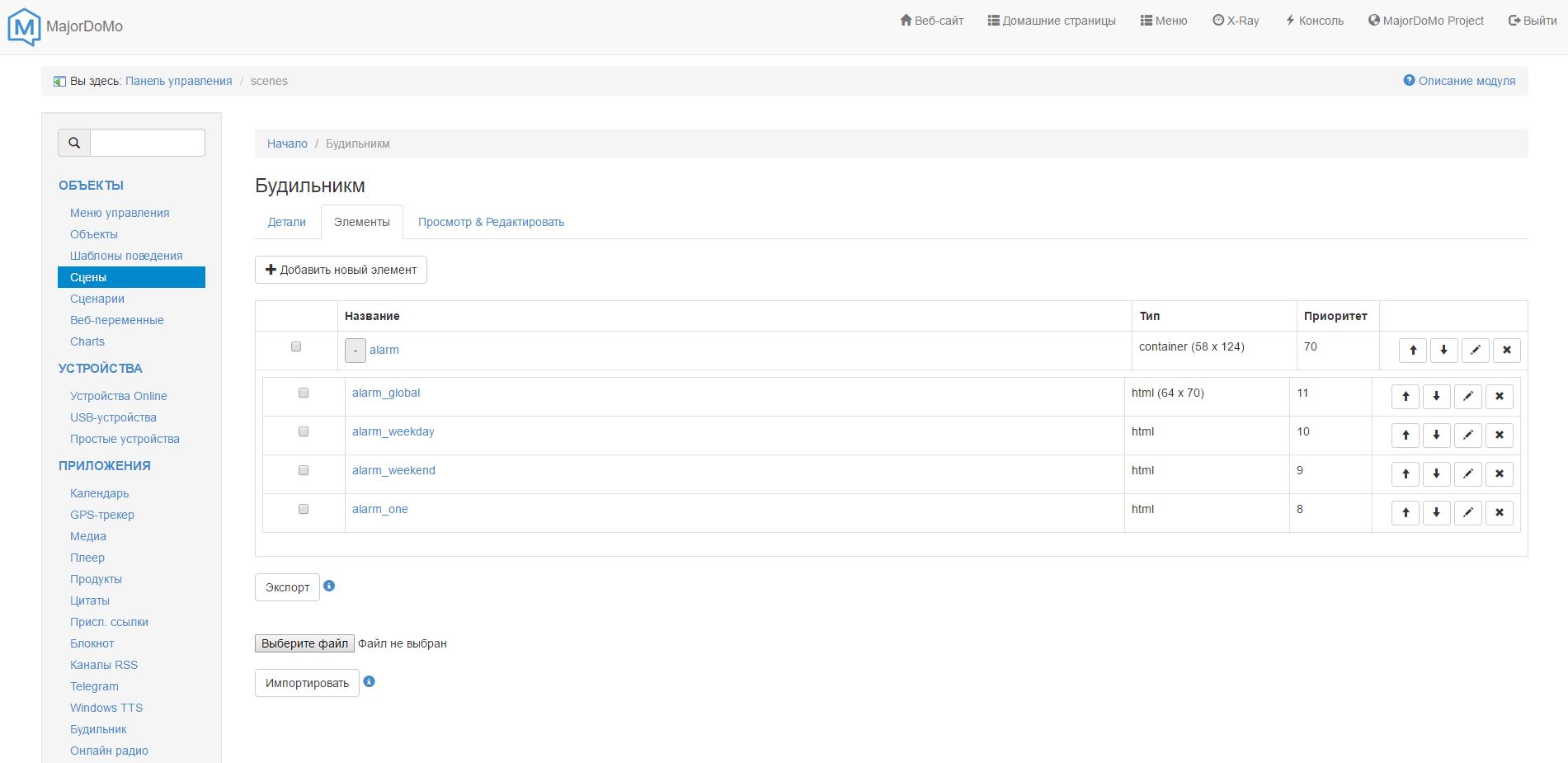The width and height of the screenshot is (1568, 763).
Task: Edit alarm_one with the pencil icon
Action: (x=1467, y=513)
